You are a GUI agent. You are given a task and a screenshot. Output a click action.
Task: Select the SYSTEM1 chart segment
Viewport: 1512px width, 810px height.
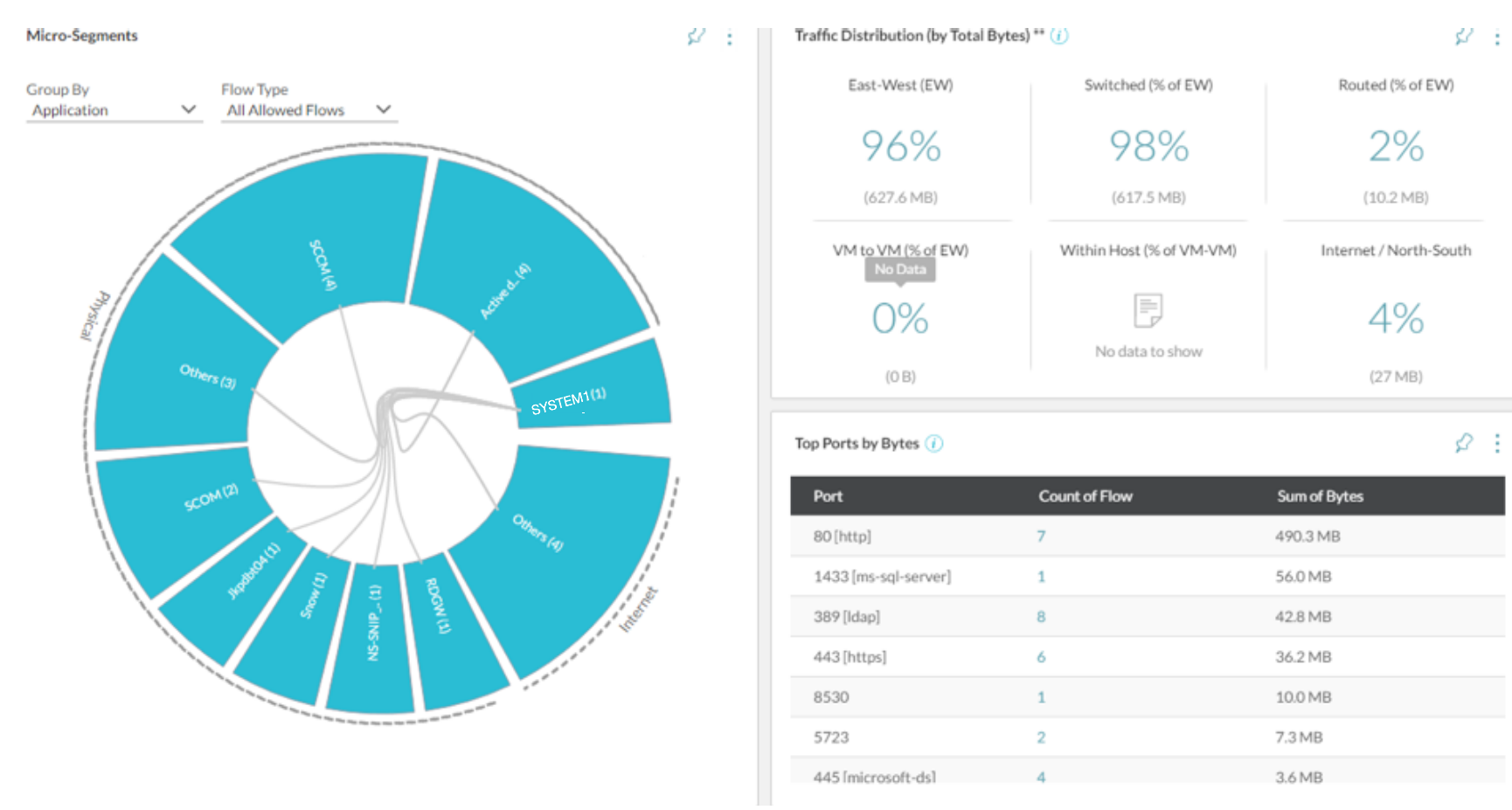[x=568, y=398]
